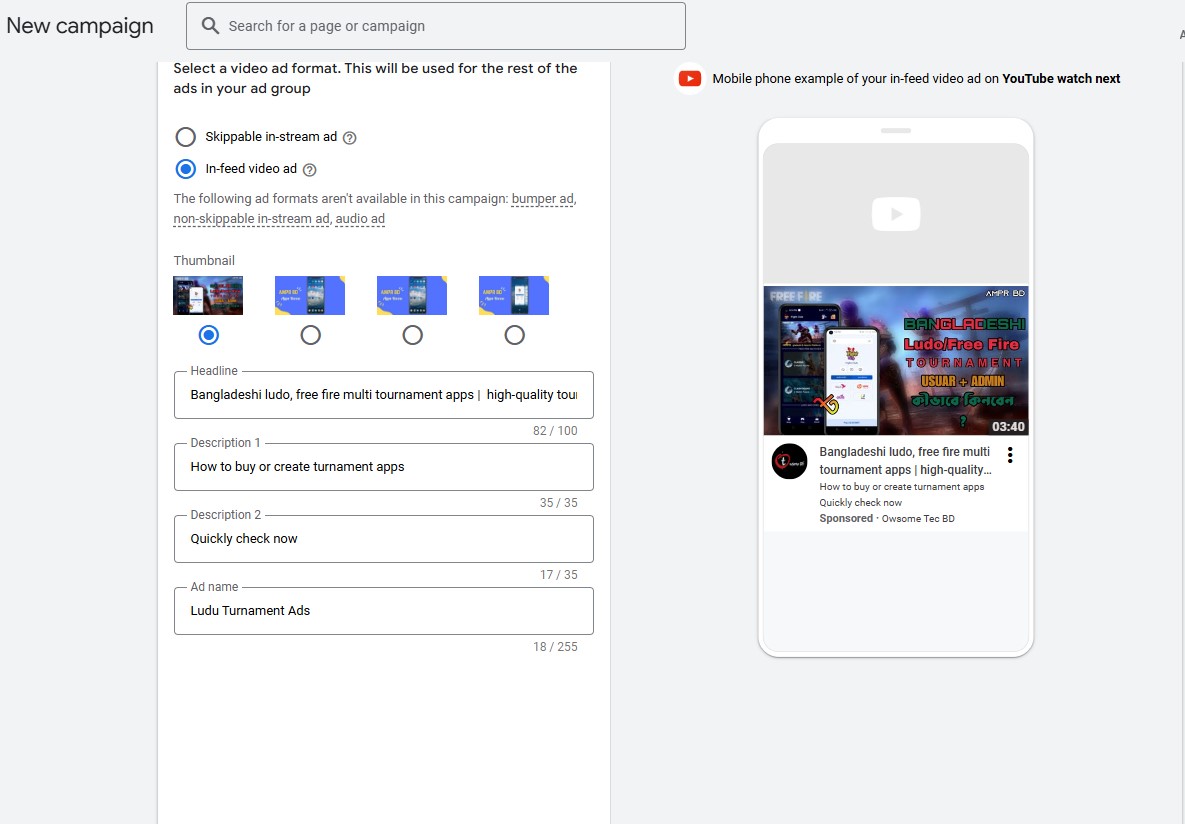
Task: Click the video thumbnail in phone preview
Action: click(x=896, y=361)
